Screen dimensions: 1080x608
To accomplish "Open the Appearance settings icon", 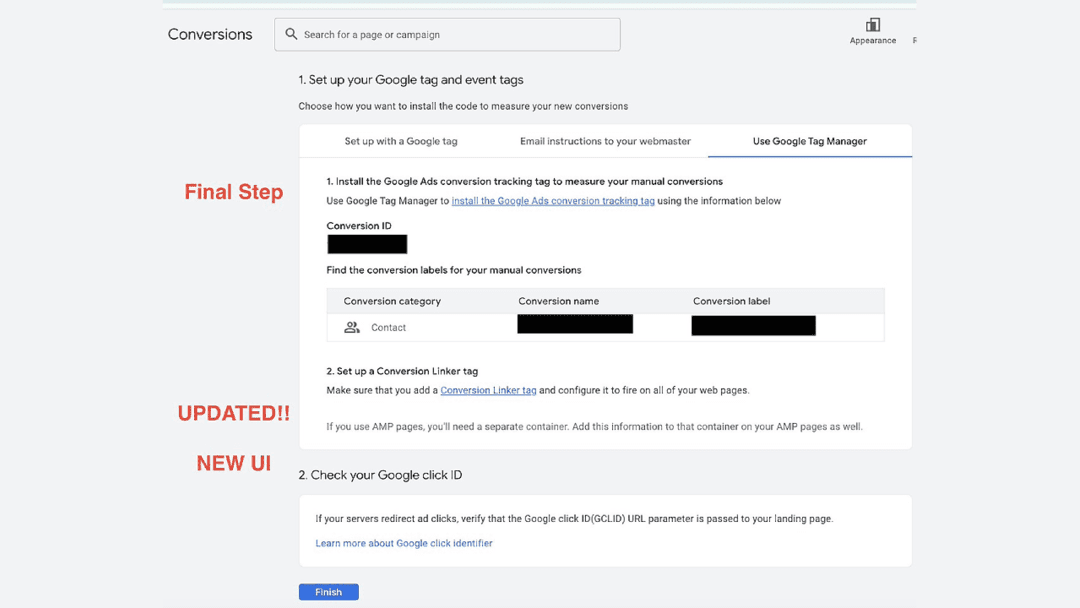I will (872, 27).
